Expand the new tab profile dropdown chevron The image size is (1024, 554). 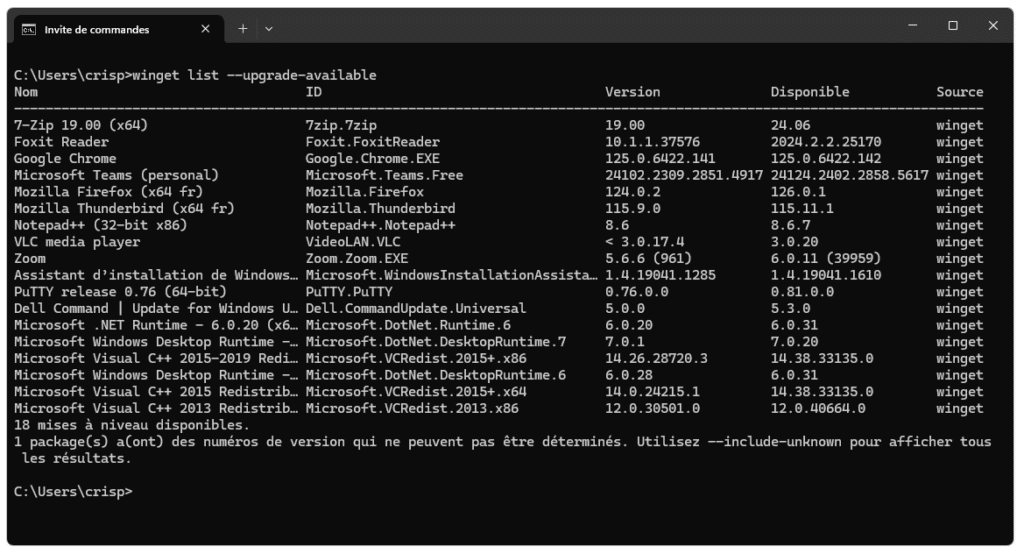pos(268,29)
